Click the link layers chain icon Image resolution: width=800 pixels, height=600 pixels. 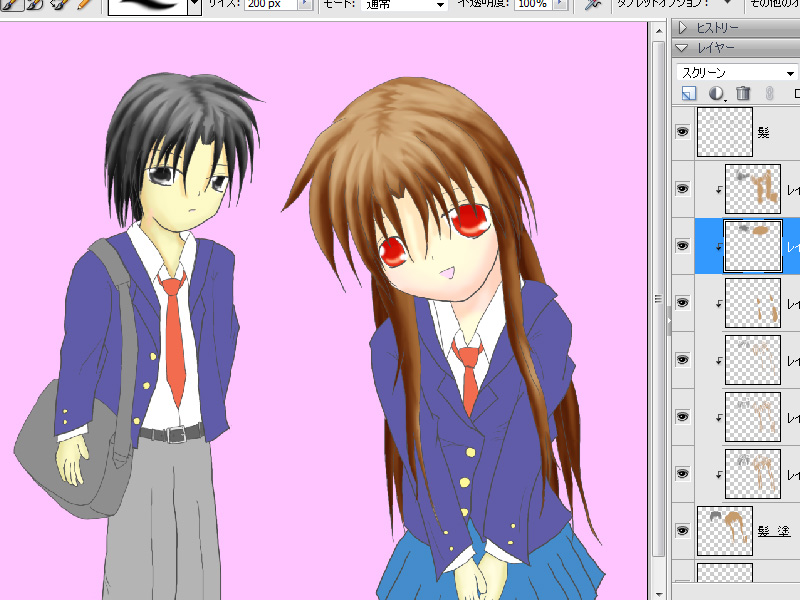(769, 93)
